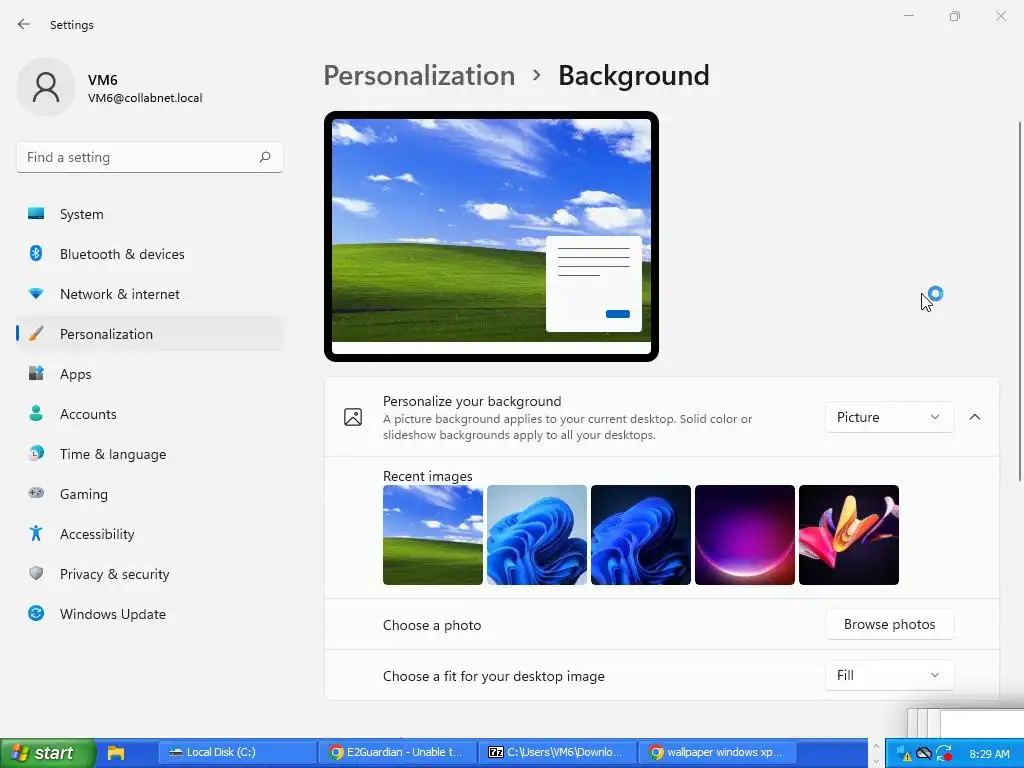Select the colorful flower wallpaper thumbnail
Image resolution: width=1024 pixels, height=768 pixels.
coord(849,535)
